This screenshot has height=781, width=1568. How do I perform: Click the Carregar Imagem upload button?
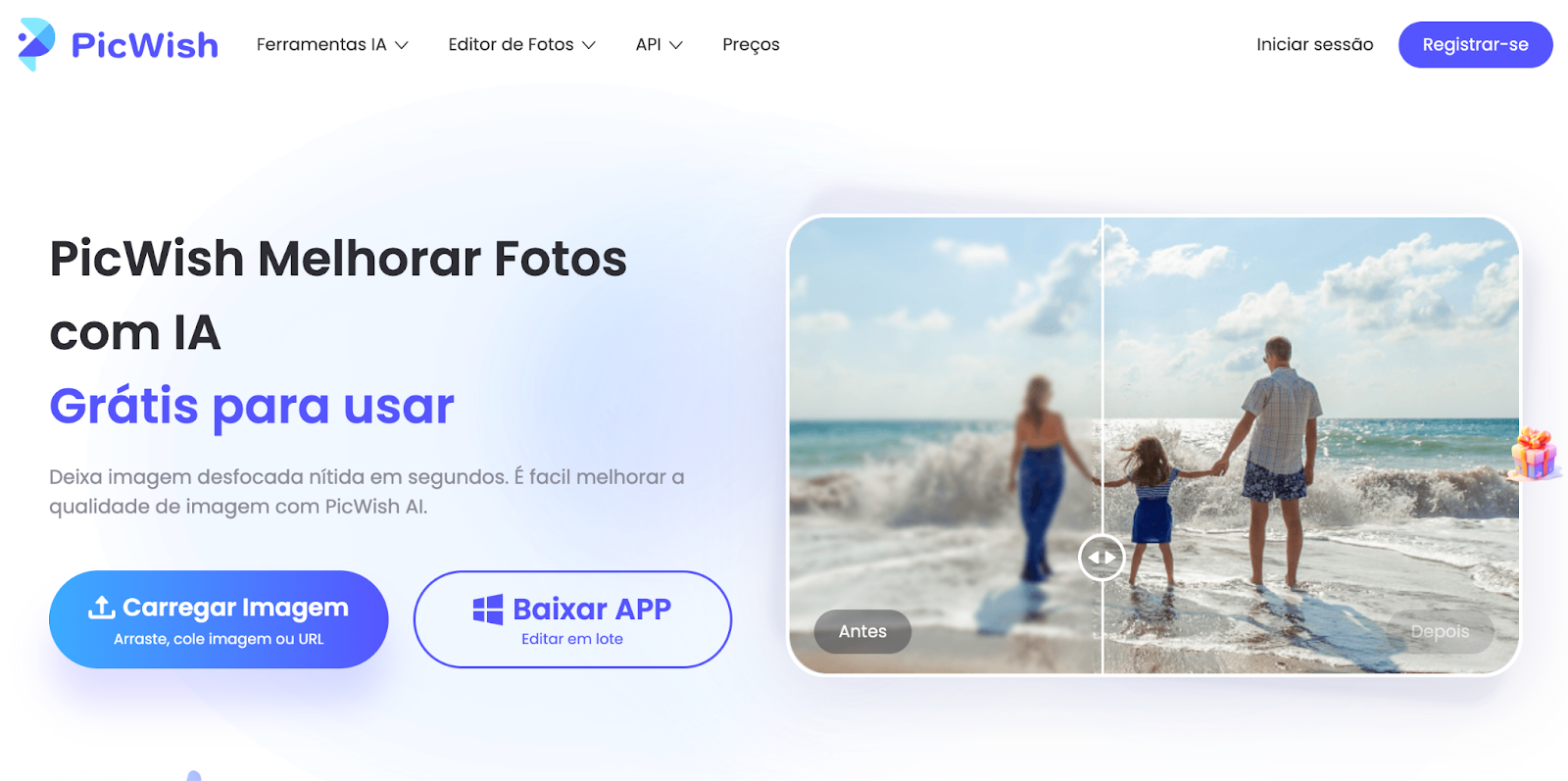click(x=219, y=619)
